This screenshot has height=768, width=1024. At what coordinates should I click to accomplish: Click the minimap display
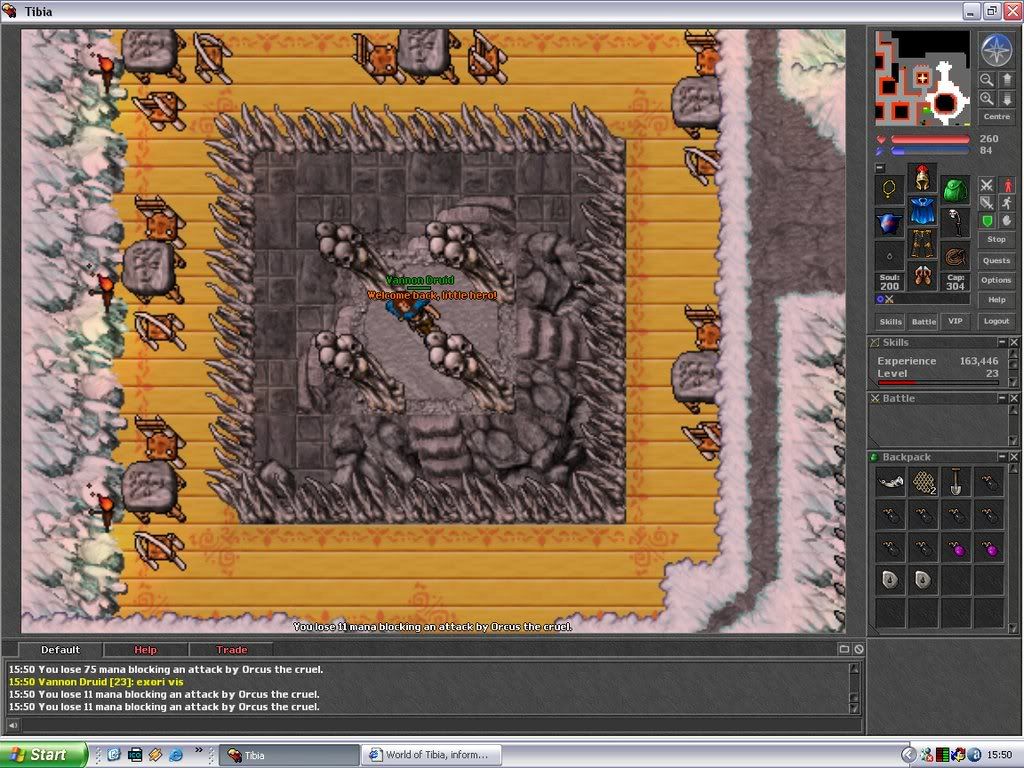point(922,78)
